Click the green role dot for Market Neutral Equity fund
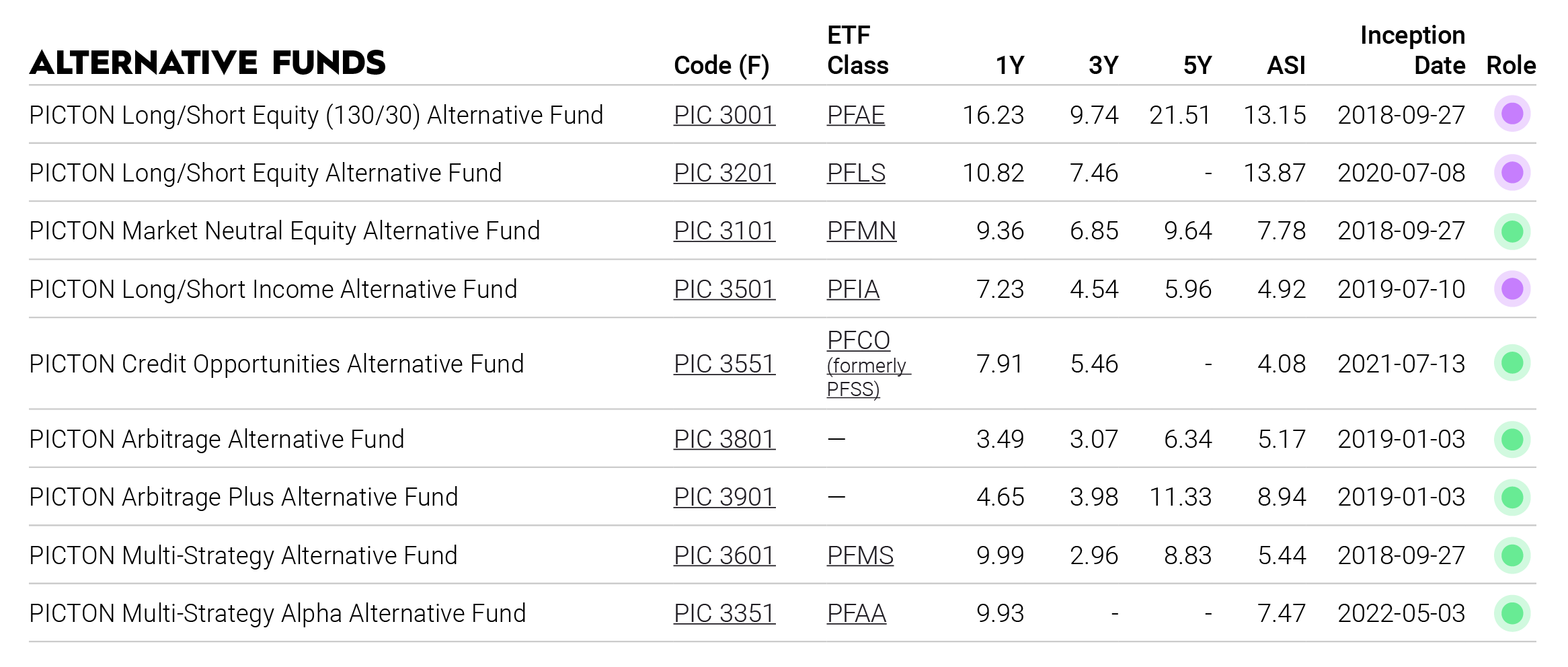Image resolution: width=1568 pixels, height=667 pixels. [1512, 231]
